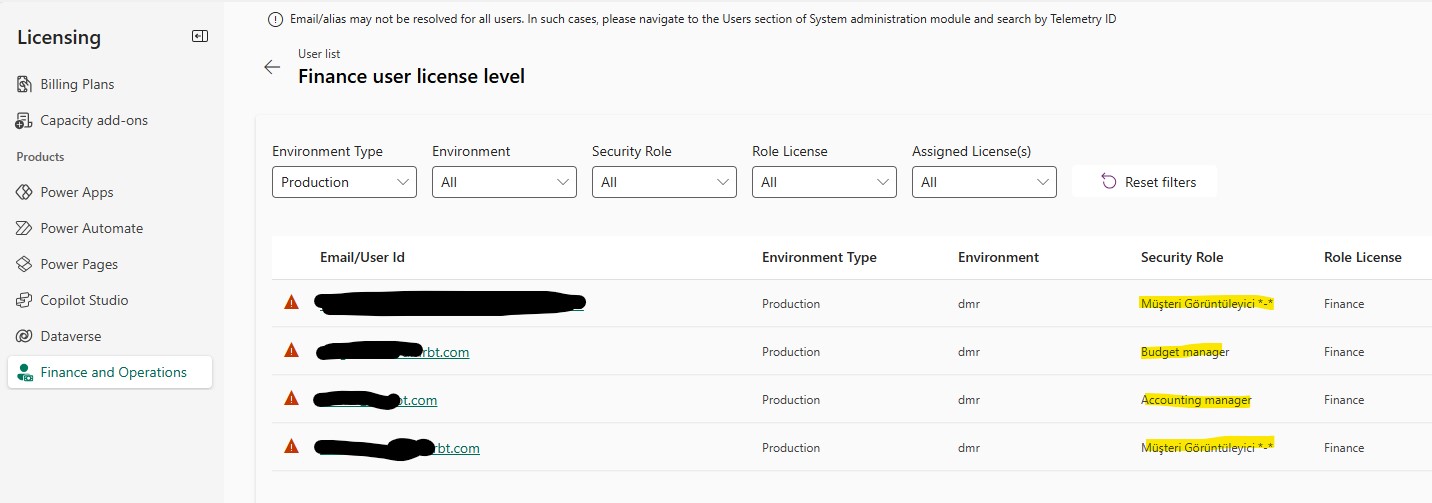Sort by Security Role column header
1432x503 pixels.
pos(1182,257)
